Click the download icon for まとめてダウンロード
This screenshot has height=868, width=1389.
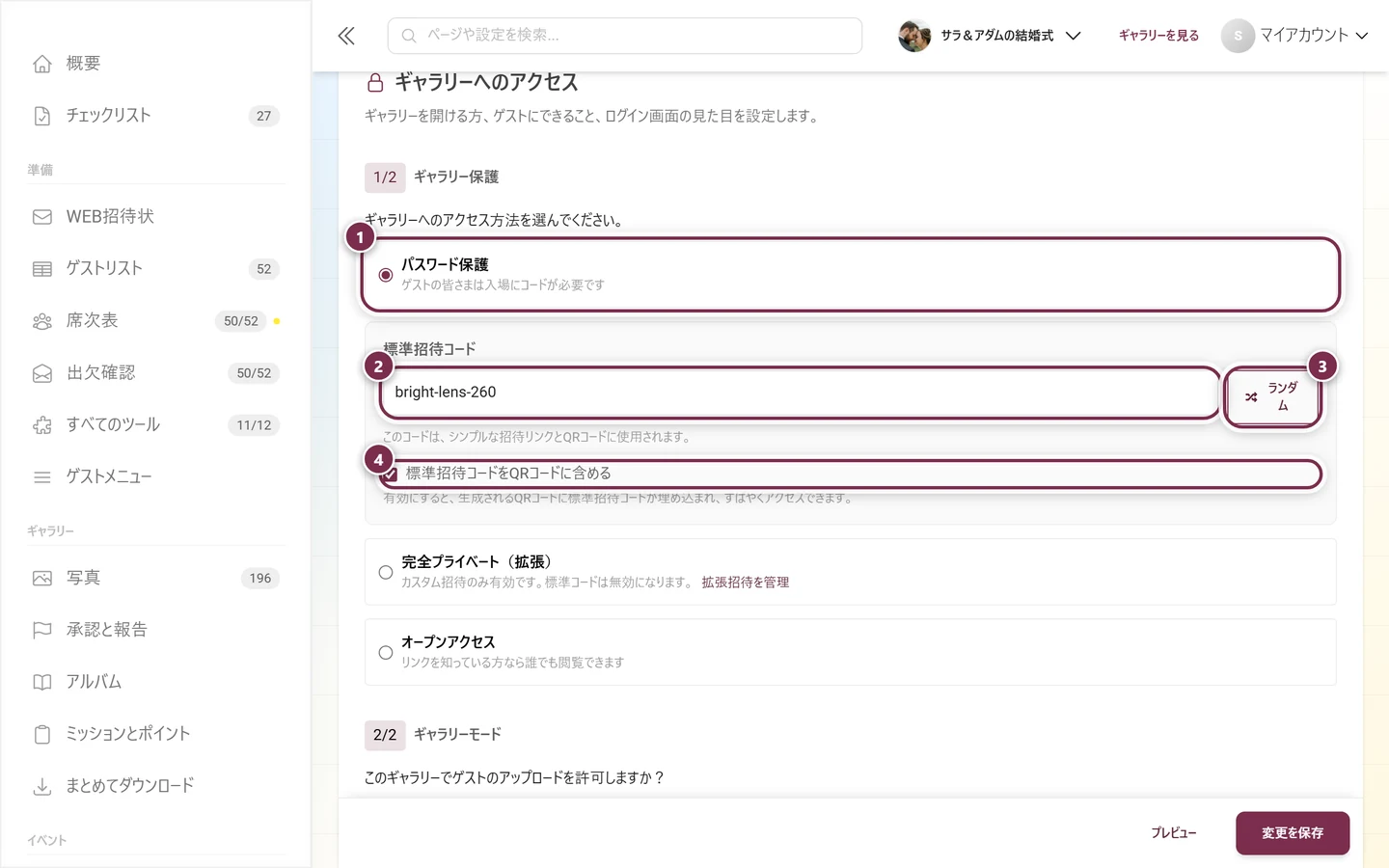42,787
